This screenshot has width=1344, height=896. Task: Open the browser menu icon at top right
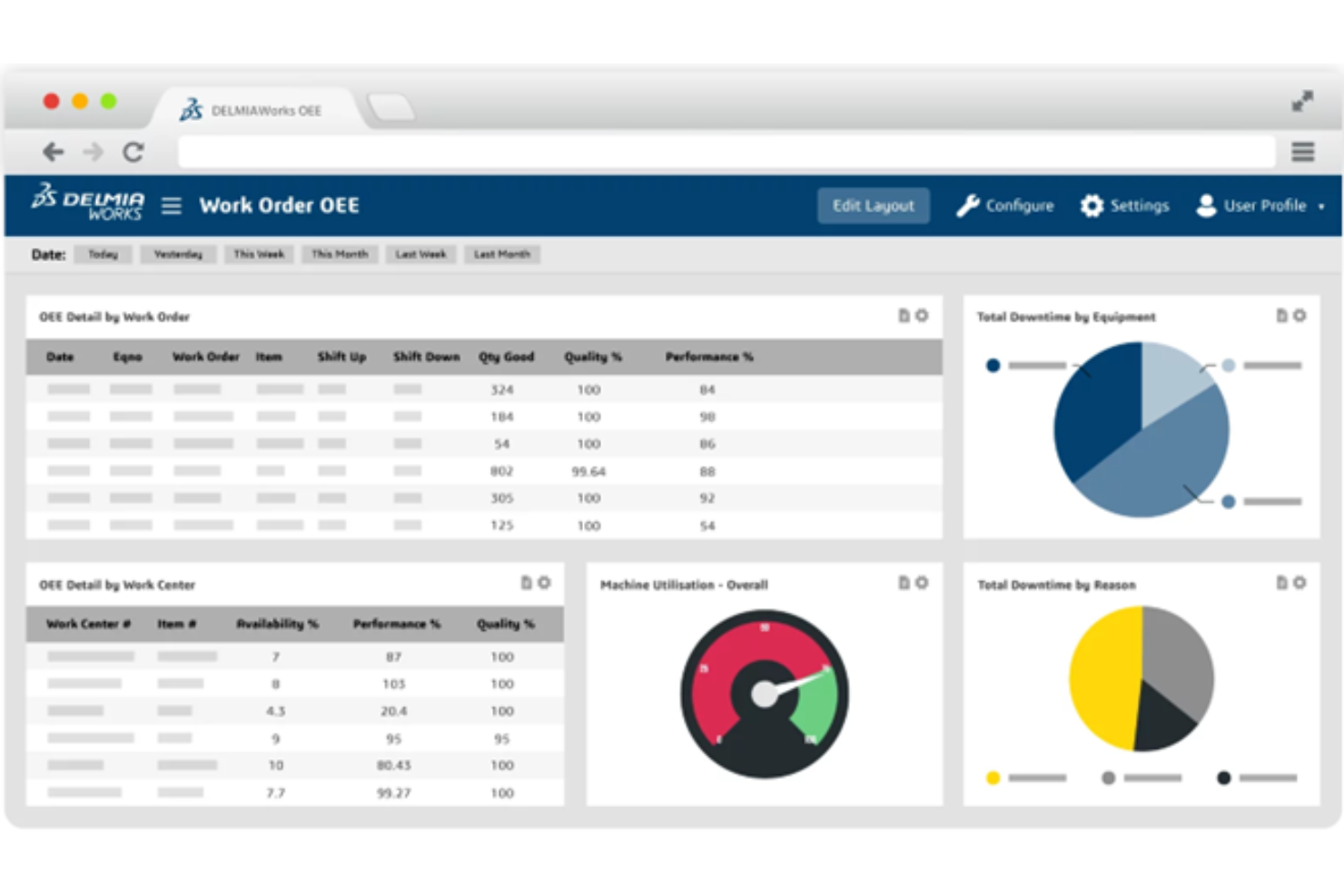[x=1302, y=152]
